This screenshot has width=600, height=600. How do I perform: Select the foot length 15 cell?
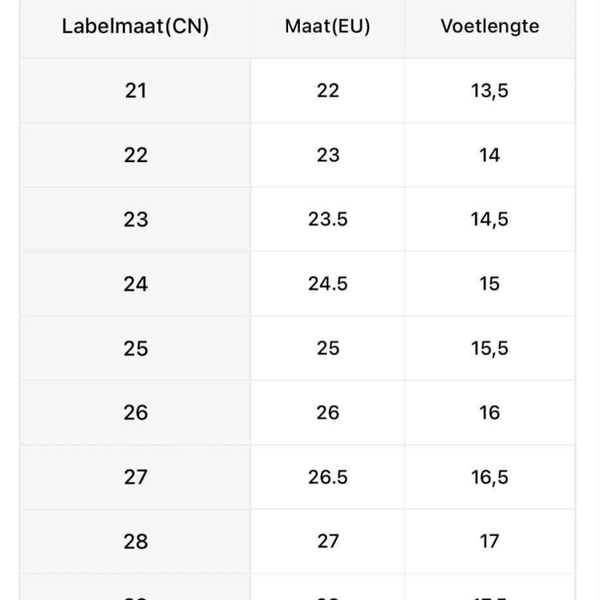tap(489, 284)
